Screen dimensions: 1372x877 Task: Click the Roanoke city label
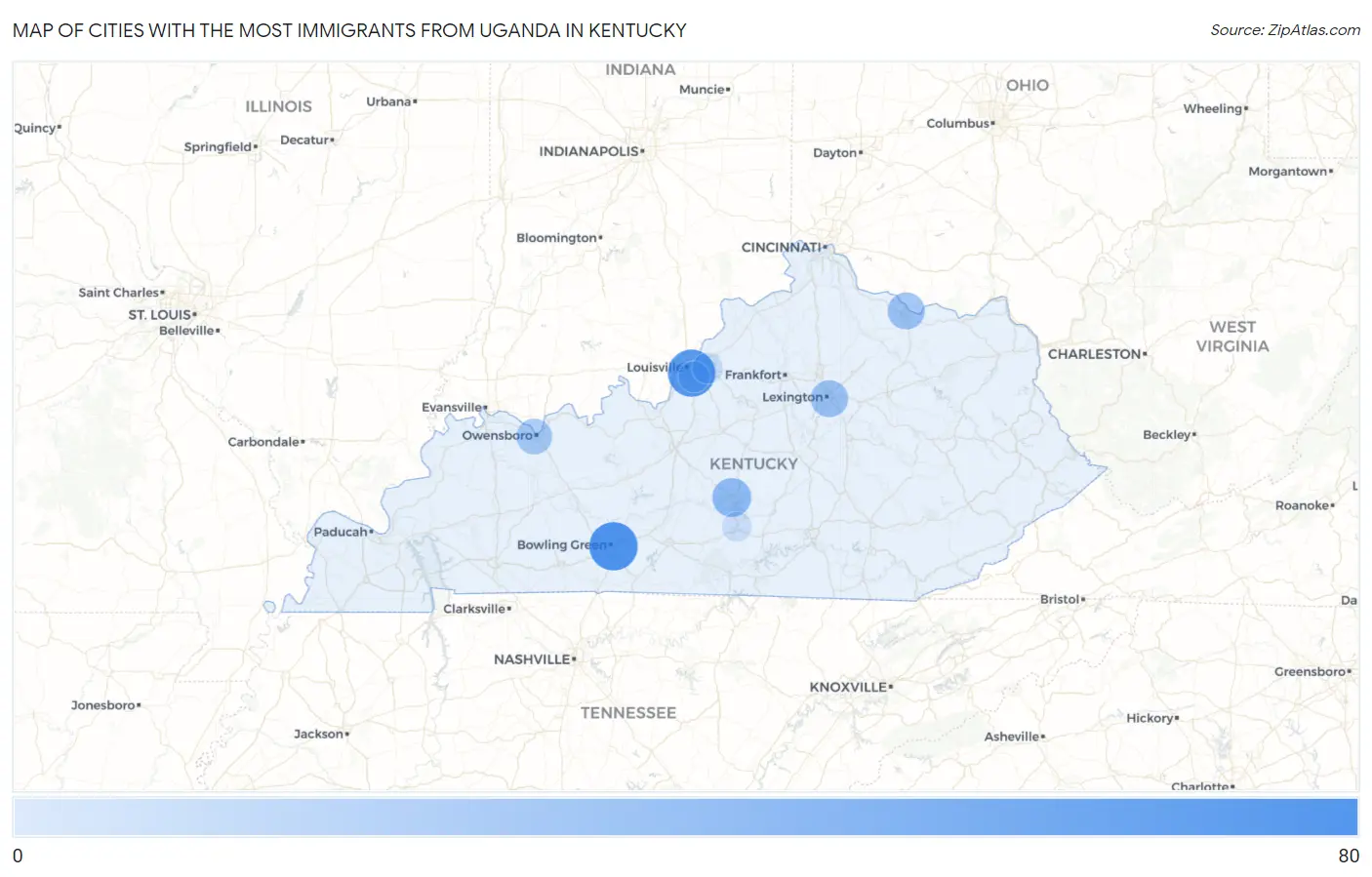click(x=1302, y=505)
